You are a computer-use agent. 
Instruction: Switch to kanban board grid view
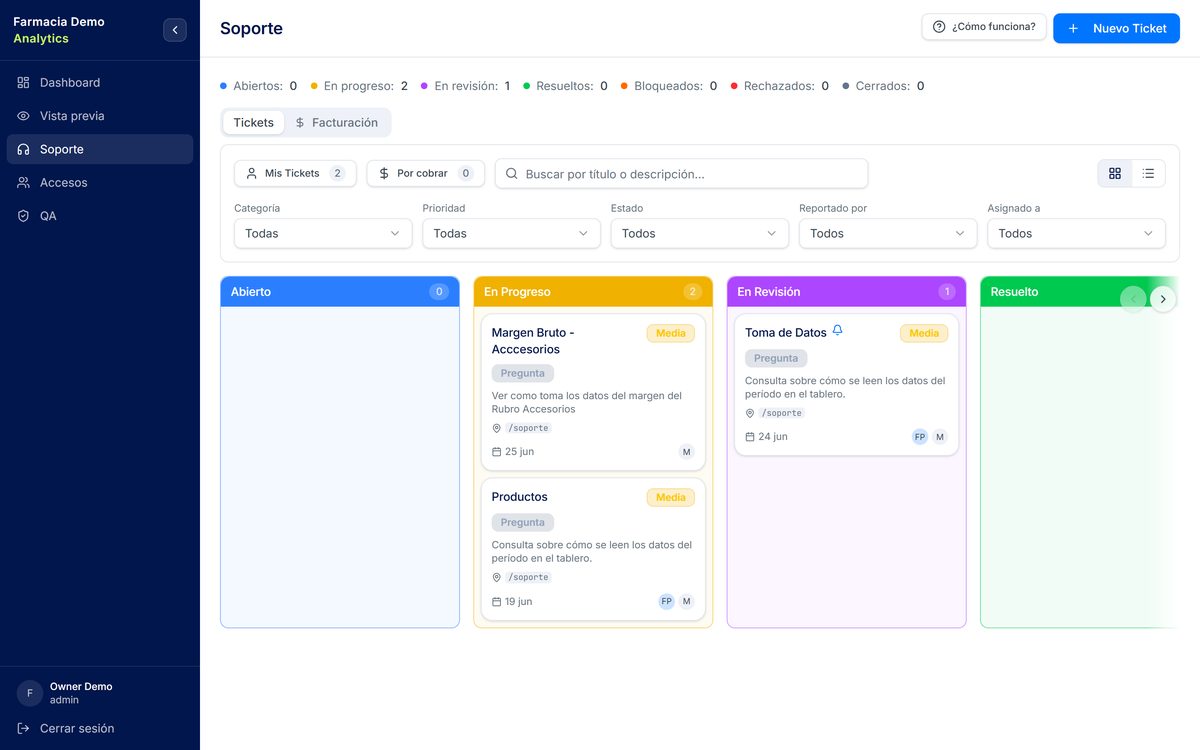pos(1115,173)
